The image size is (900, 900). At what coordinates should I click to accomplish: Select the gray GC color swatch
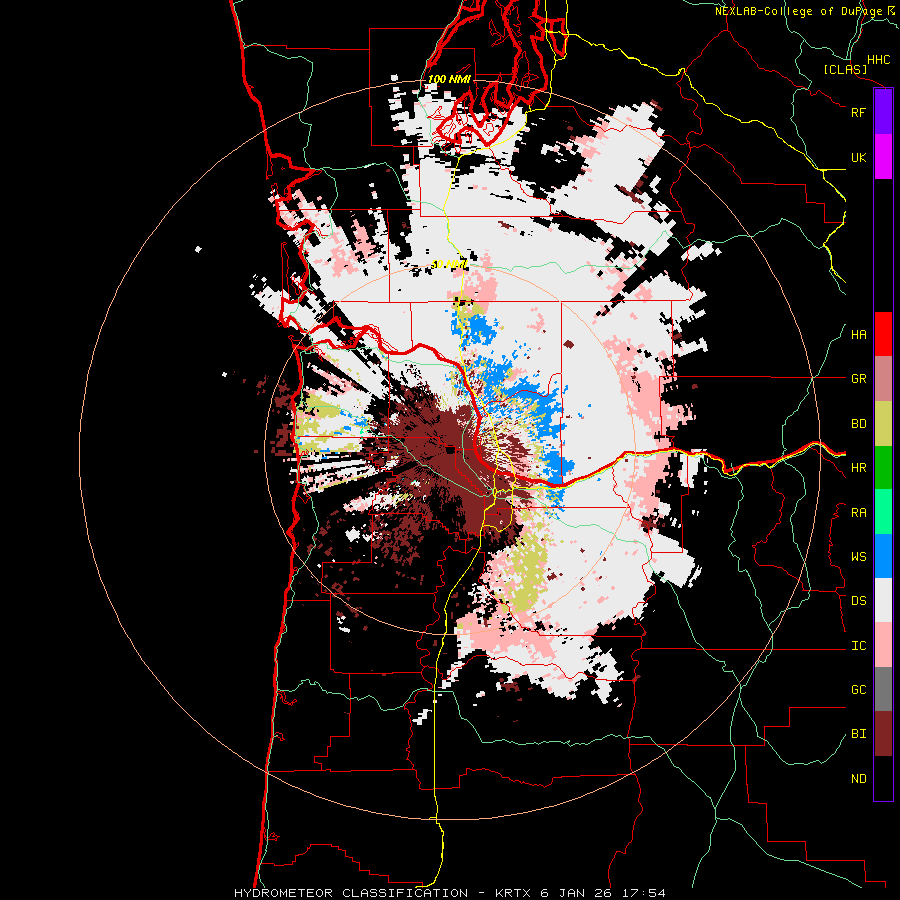pos(883,689)
